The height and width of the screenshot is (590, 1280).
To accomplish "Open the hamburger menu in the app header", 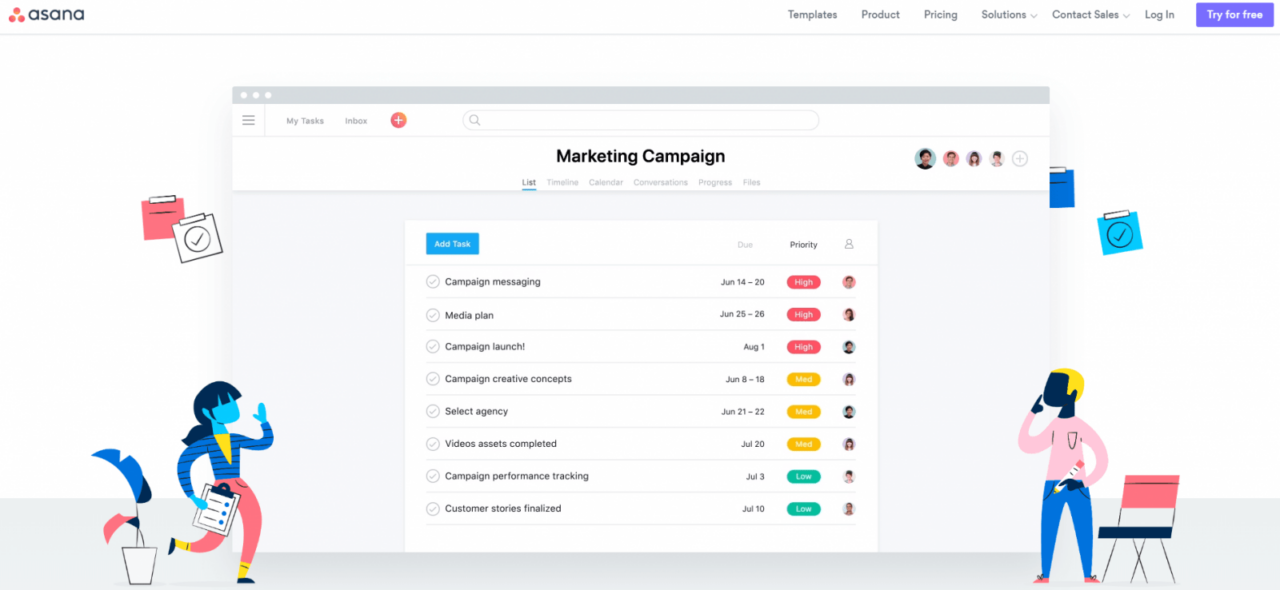I will click(x=248, y=119).
